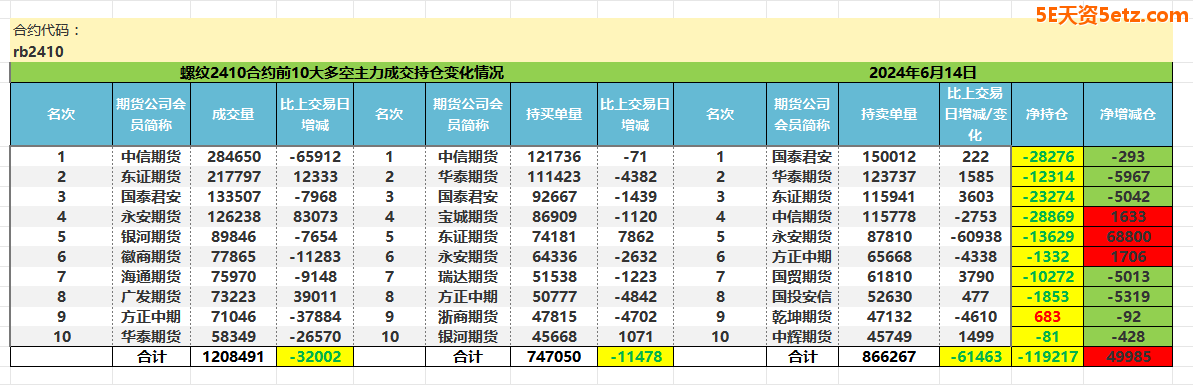Image resolution: width=1193 pixels, height=385 pixels.
Task: Select the 比上交易日增减/变化 header cell
Action: click(976, 114)
